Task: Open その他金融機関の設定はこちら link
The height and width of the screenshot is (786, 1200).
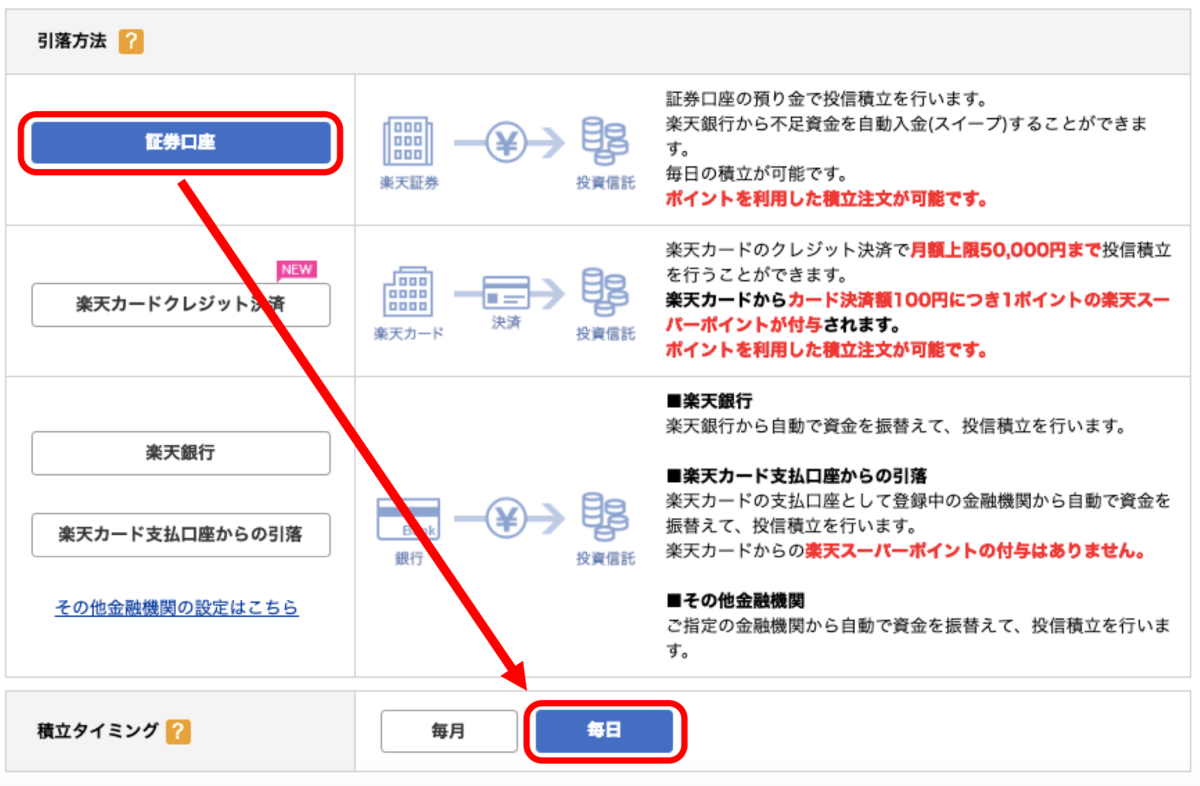Action: point(176,607)
